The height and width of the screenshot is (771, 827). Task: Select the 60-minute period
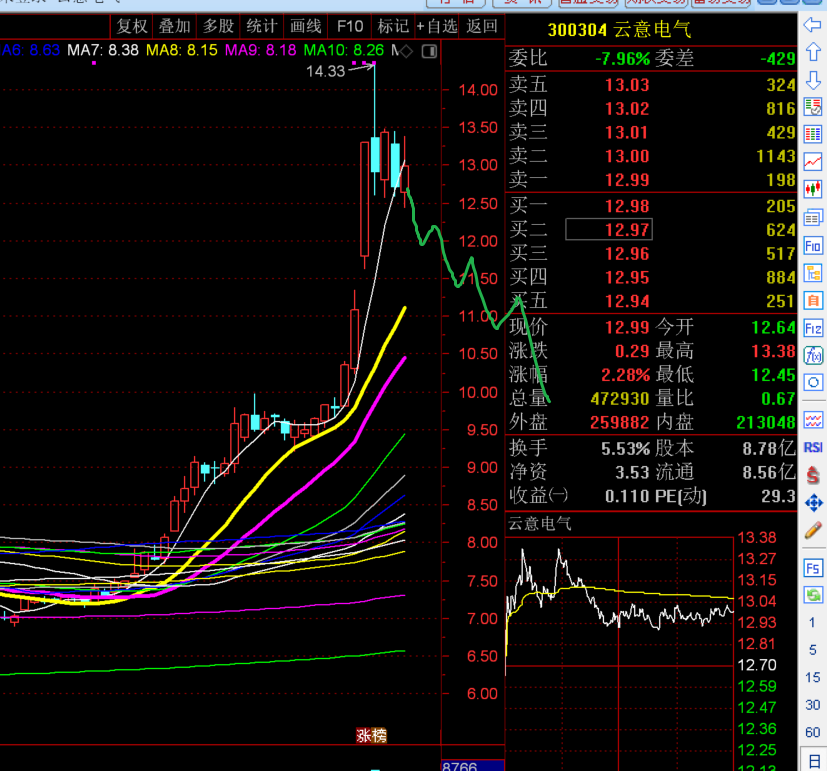[812, 733]
